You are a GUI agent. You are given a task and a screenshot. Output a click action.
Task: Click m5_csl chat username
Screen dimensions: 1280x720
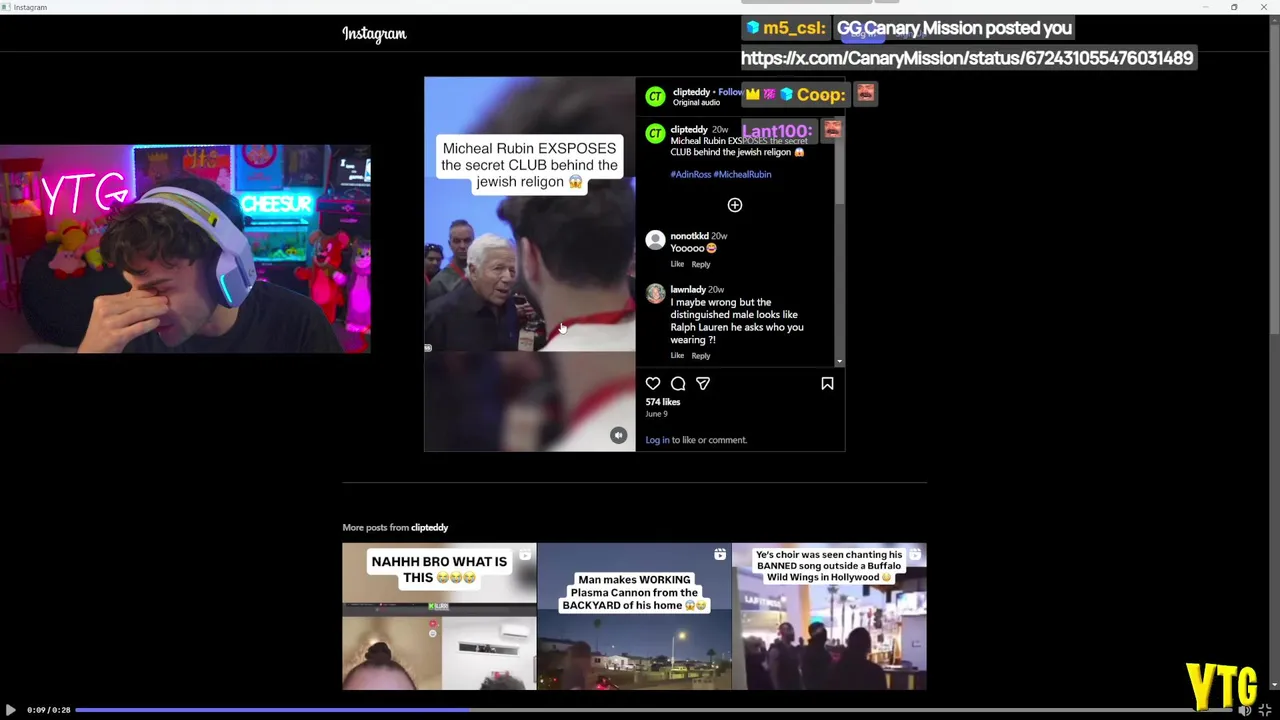click(x=794, y=28)
